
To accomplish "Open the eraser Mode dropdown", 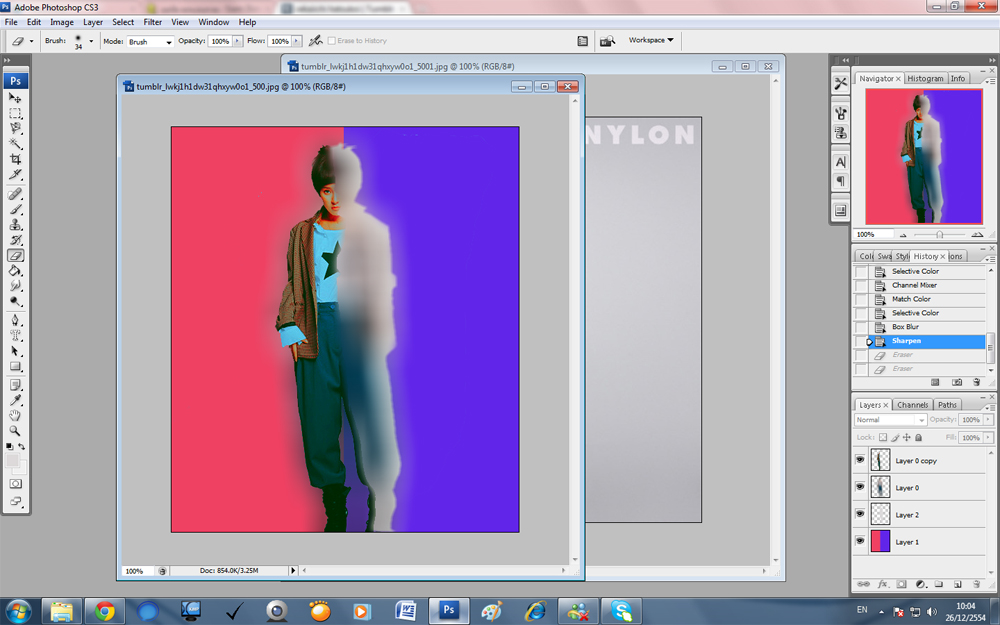I will pyautogui.click(x=150, y=42).
